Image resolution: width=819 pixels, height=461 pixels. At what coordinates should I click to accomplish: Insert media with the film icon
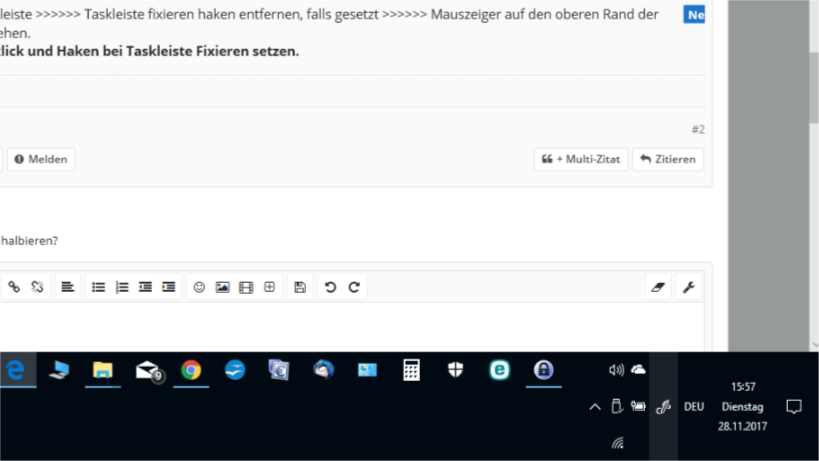[x=246, y=287]
